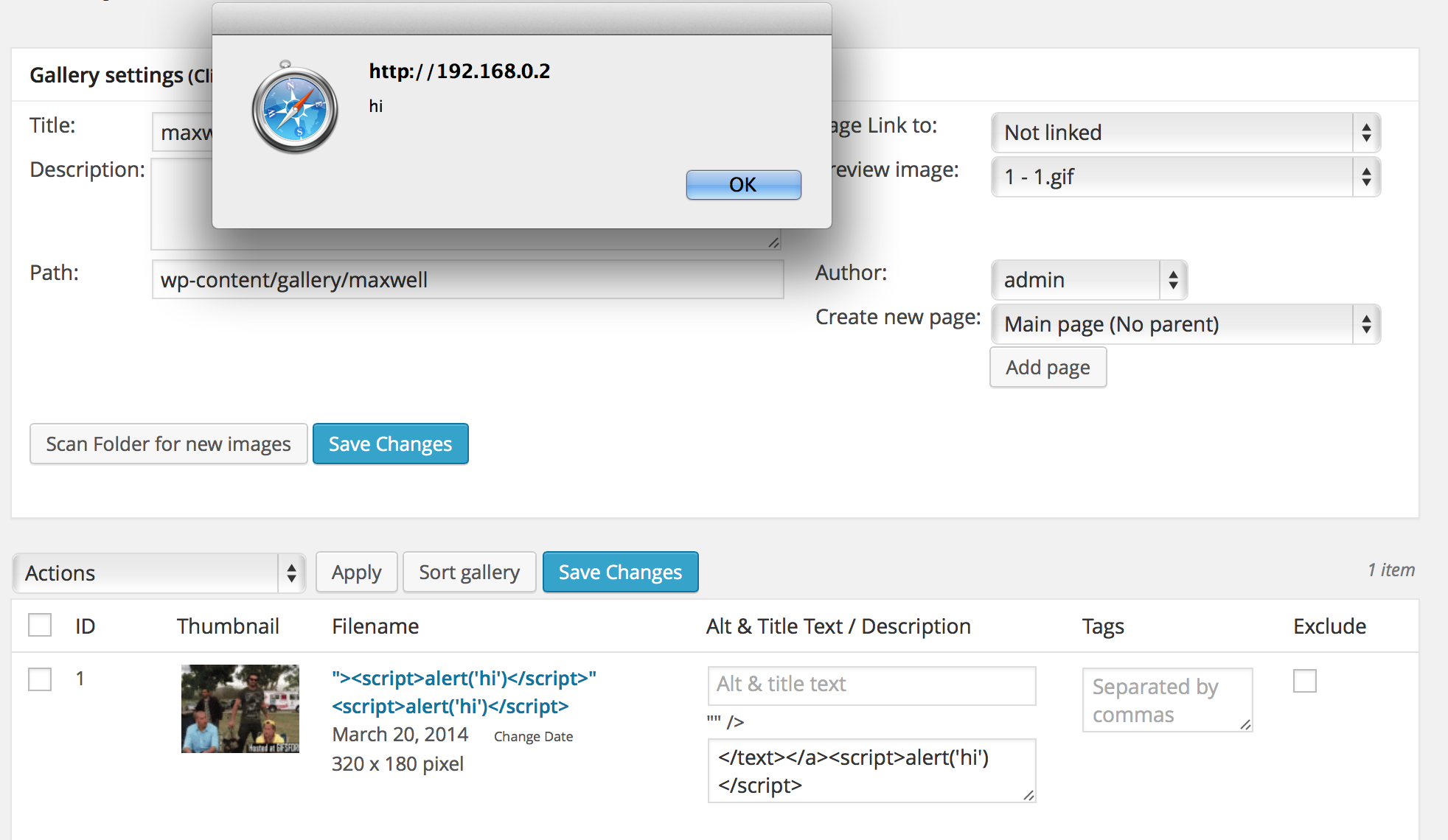Click the Thumbnail column header
The width and height of the screenshot is (1448, 840).
coord(228,626)
